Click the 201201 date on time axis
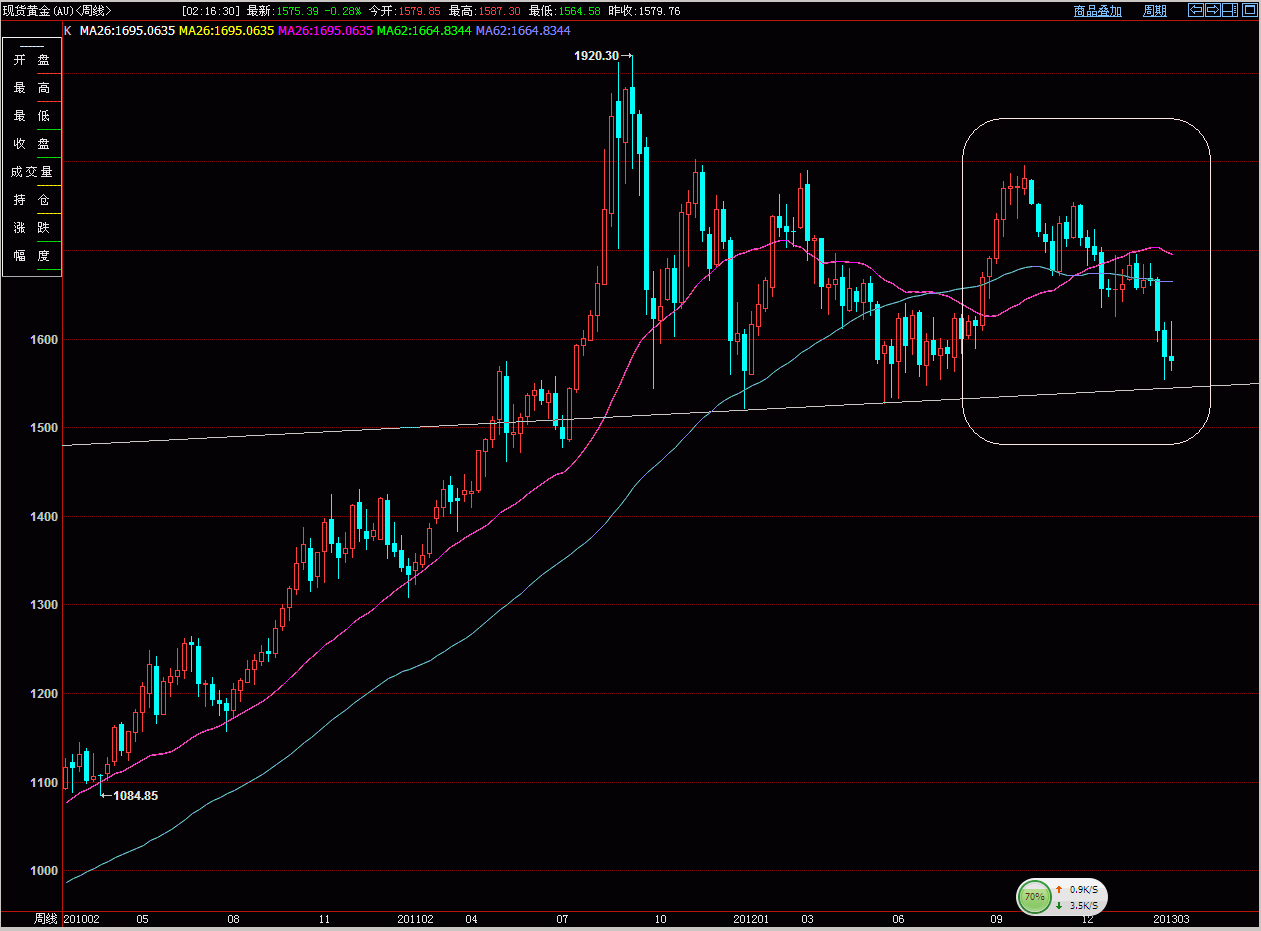 751,918
